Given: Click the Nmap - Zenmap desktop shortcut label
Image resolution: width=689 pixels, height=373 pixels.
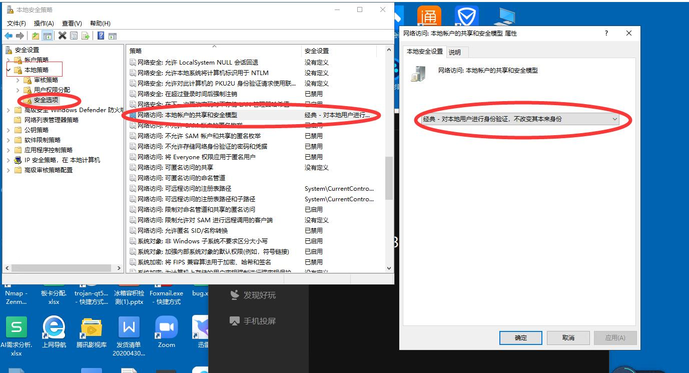Looking at the screenshot, I should click(x=16, y=297).
